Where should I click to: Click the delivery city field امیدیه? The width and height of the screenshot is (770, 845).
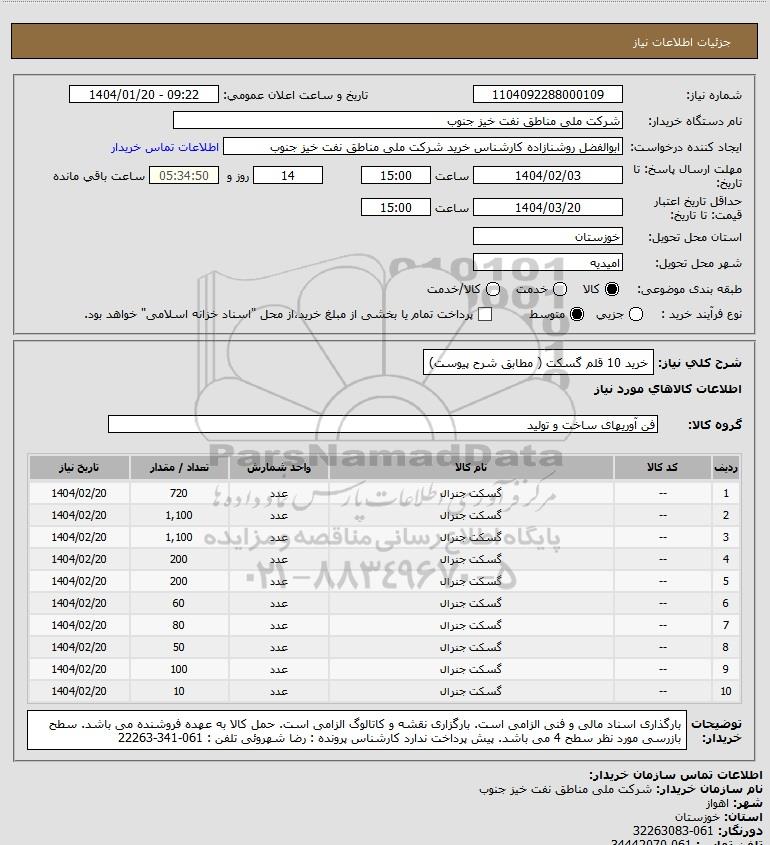coord(547,263)
